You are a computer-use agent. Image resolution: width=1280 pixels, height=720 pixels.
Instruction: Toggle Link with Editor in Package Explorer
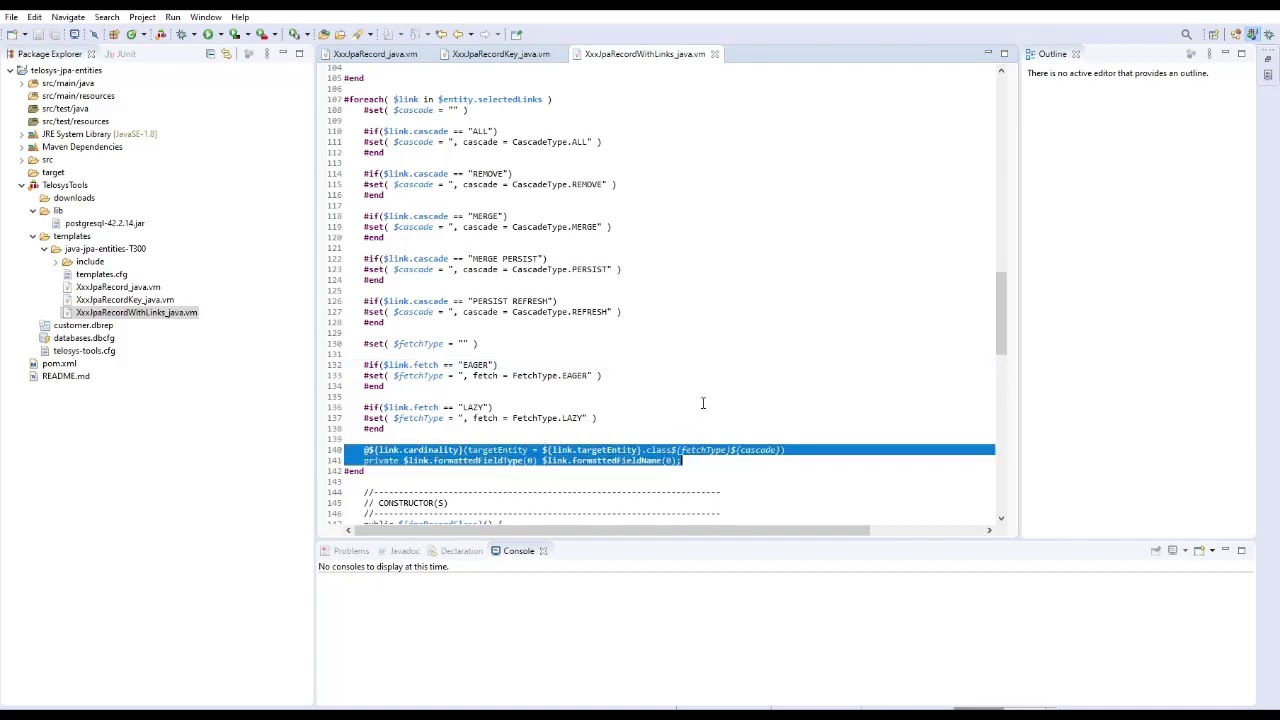click(226, 54)
